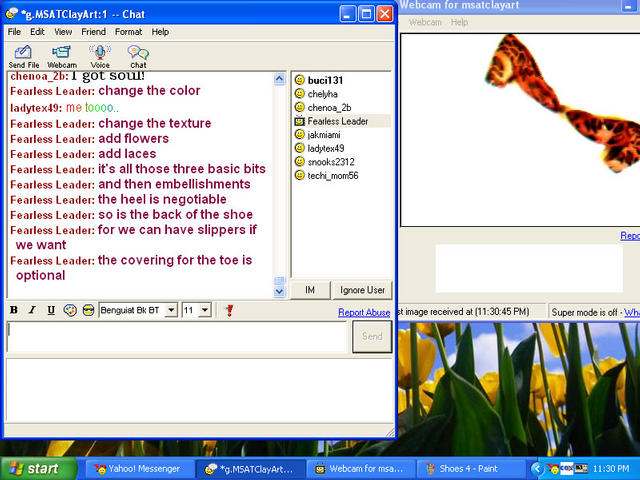Viewport: 640px width, 480px height.
Task: Select user chenoa_2b in the list
Action: pos(329,107)
